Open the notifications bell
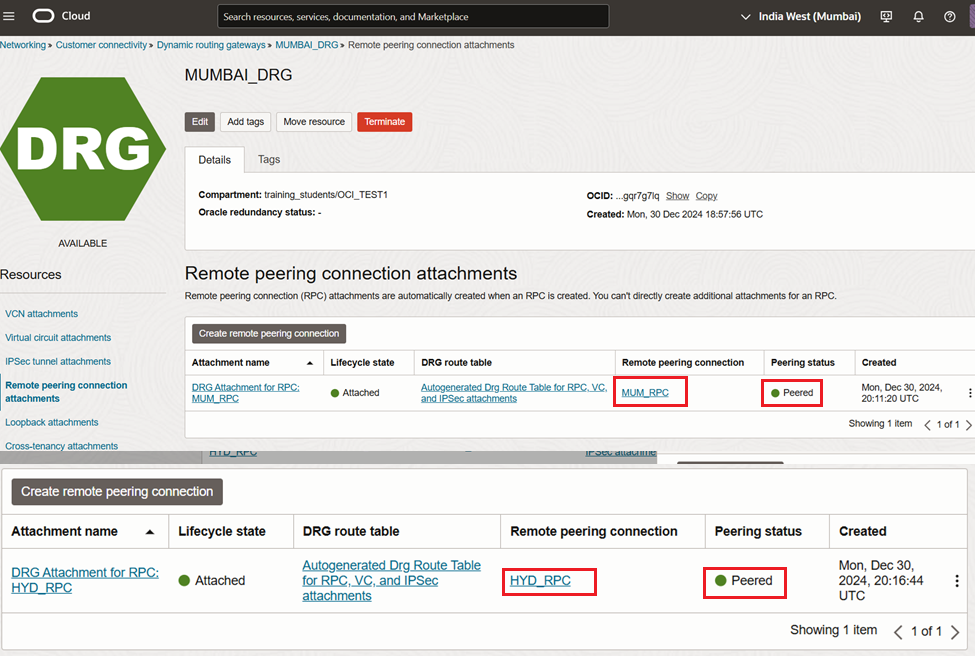Image resolution: width=975 pixels, height=658 pixels. pyautogui.click(x=918, y=17)
